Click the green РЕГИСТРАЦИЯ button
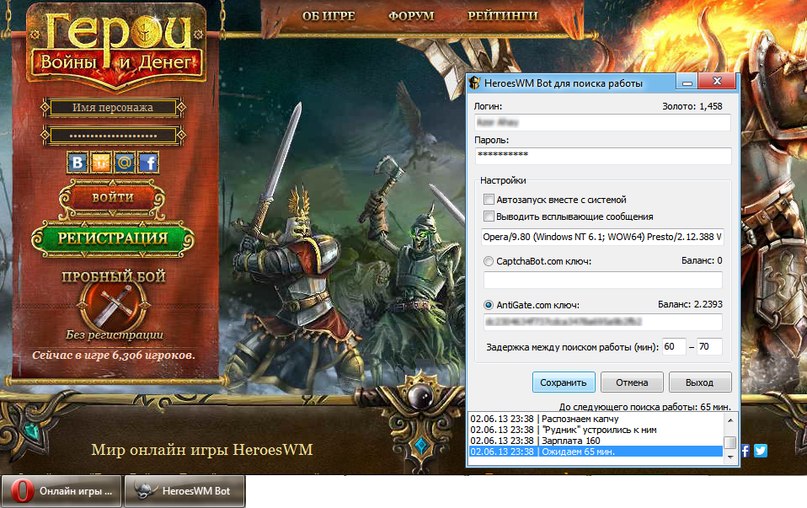This screenshot has height=508, width=807. tap(113, 238)
